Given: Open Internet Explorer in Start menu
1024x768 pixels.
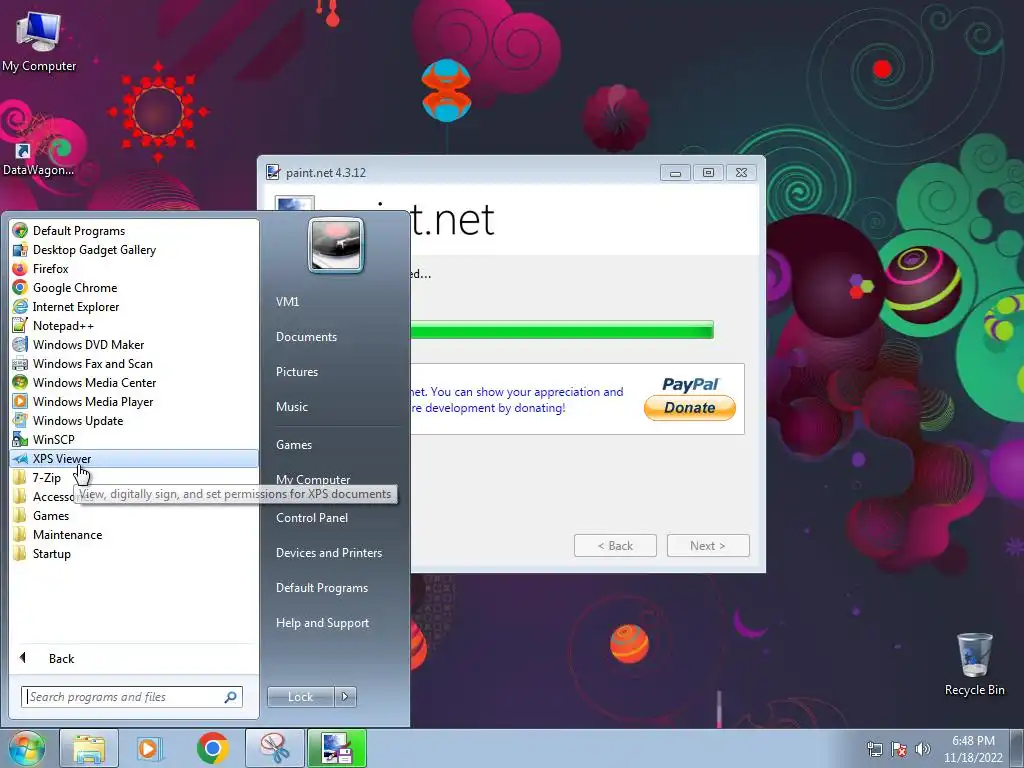Looking at the screenshot, I should pos(134,306).
